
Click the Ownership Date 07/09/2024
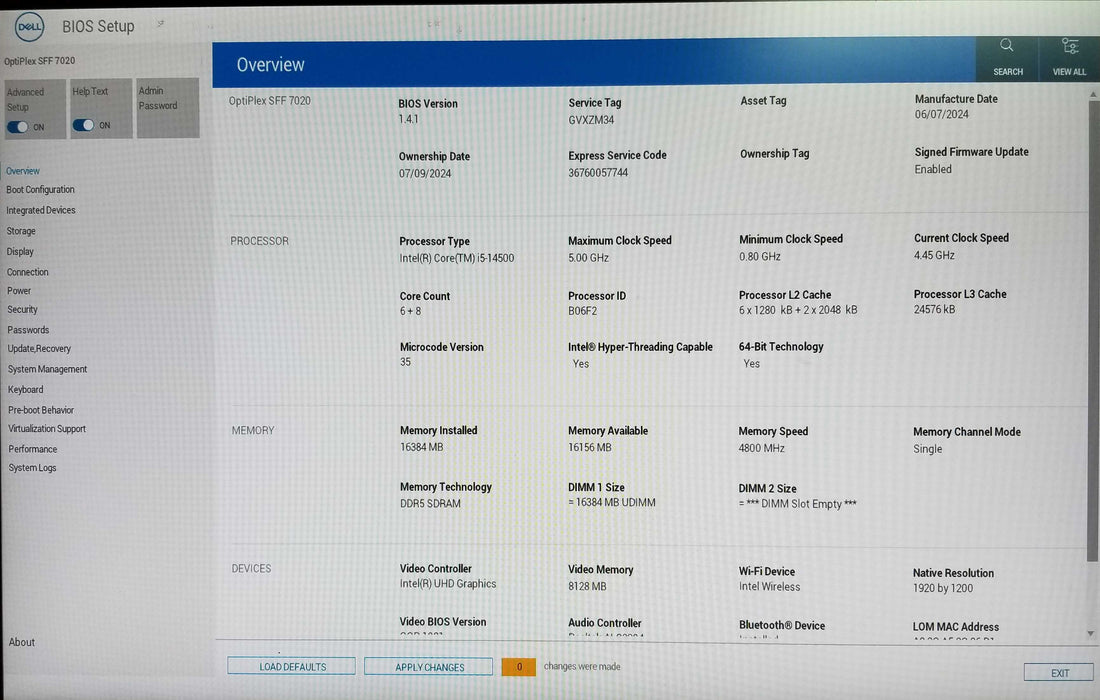tap(425, 174)
